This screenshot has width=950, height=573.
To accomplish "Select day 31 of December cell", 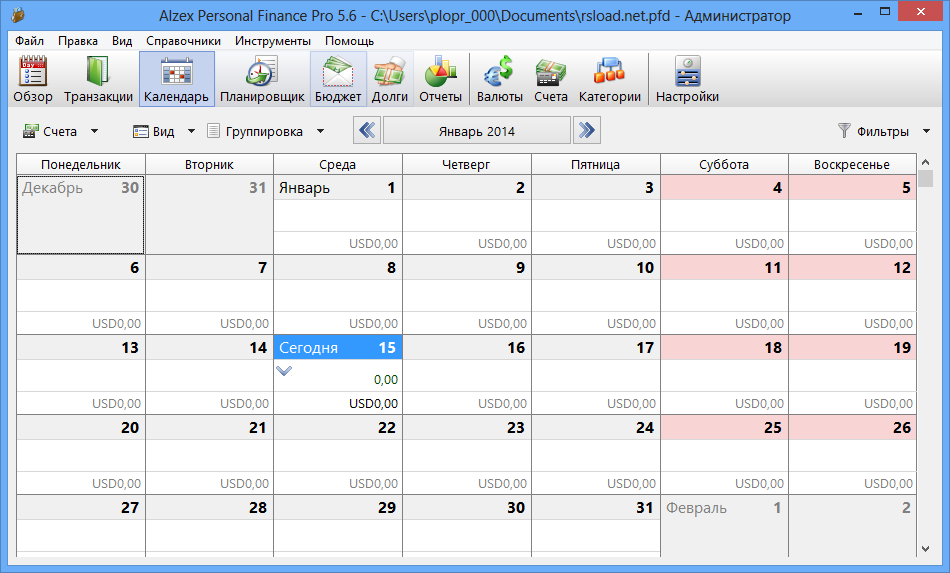I will (210, 214).
